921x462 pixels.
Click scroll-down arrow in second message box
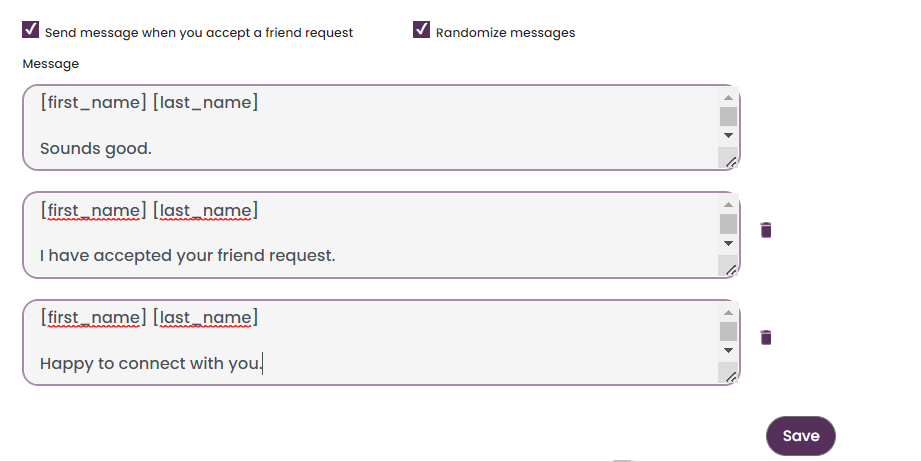pos(728,242)
